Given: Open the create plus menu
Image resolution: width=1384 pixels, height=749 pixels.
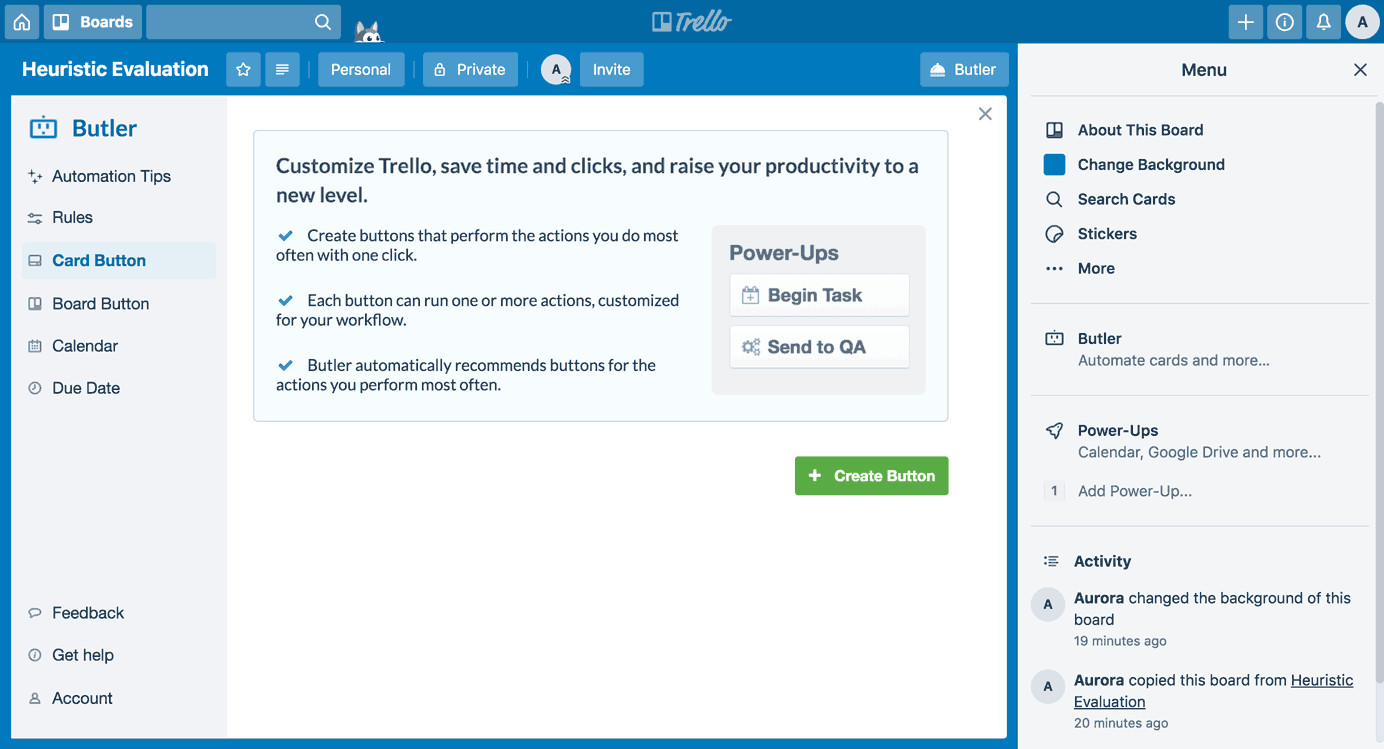Looking at the screenshot, I should click(x=1245, y=22).
